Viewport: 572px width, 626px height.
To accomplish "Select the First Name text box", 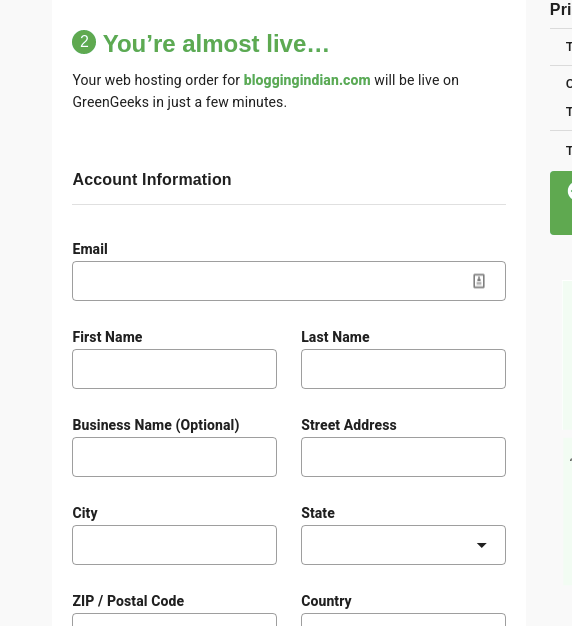I will pyautogui.click(x=174, y=369).
